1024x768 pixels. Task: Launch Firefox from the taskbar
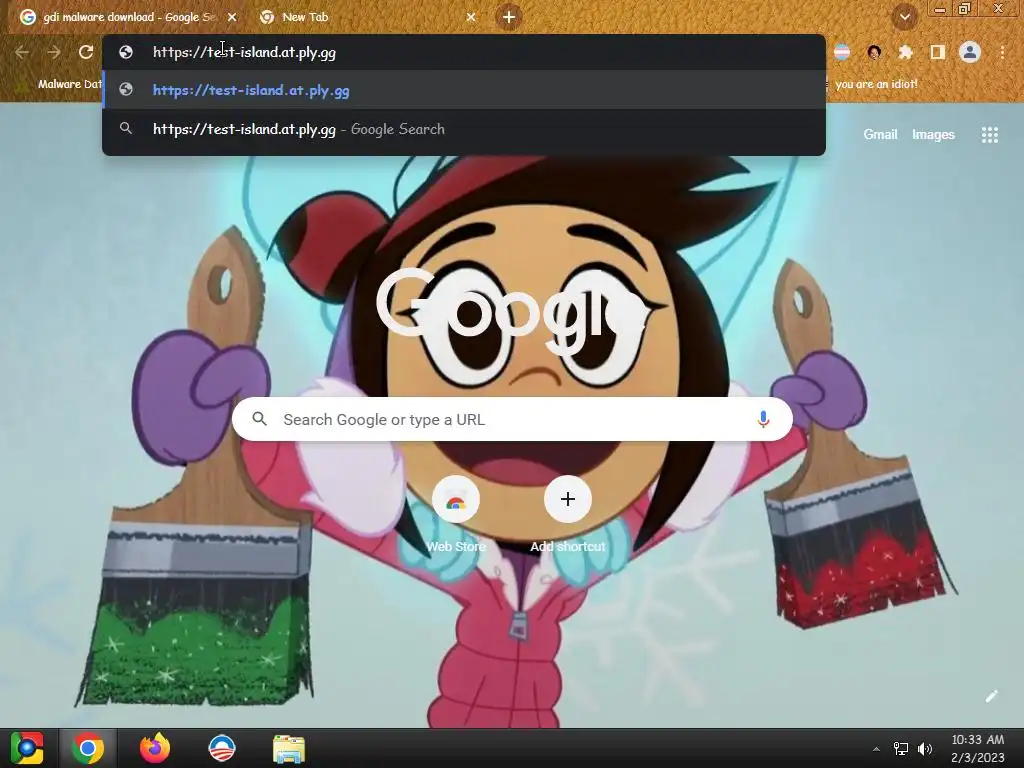(155, 748)
